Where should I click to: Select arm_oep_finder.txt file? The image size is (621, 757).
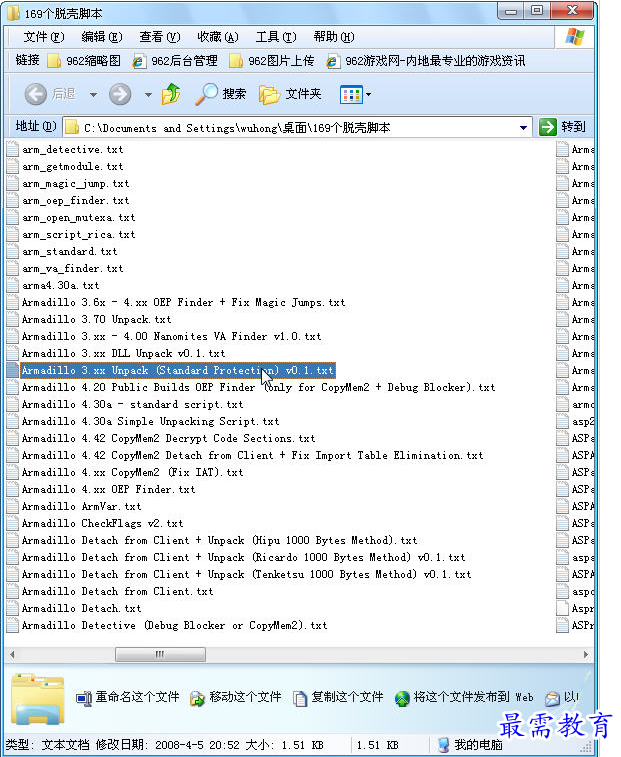click(x=75, y=200)
